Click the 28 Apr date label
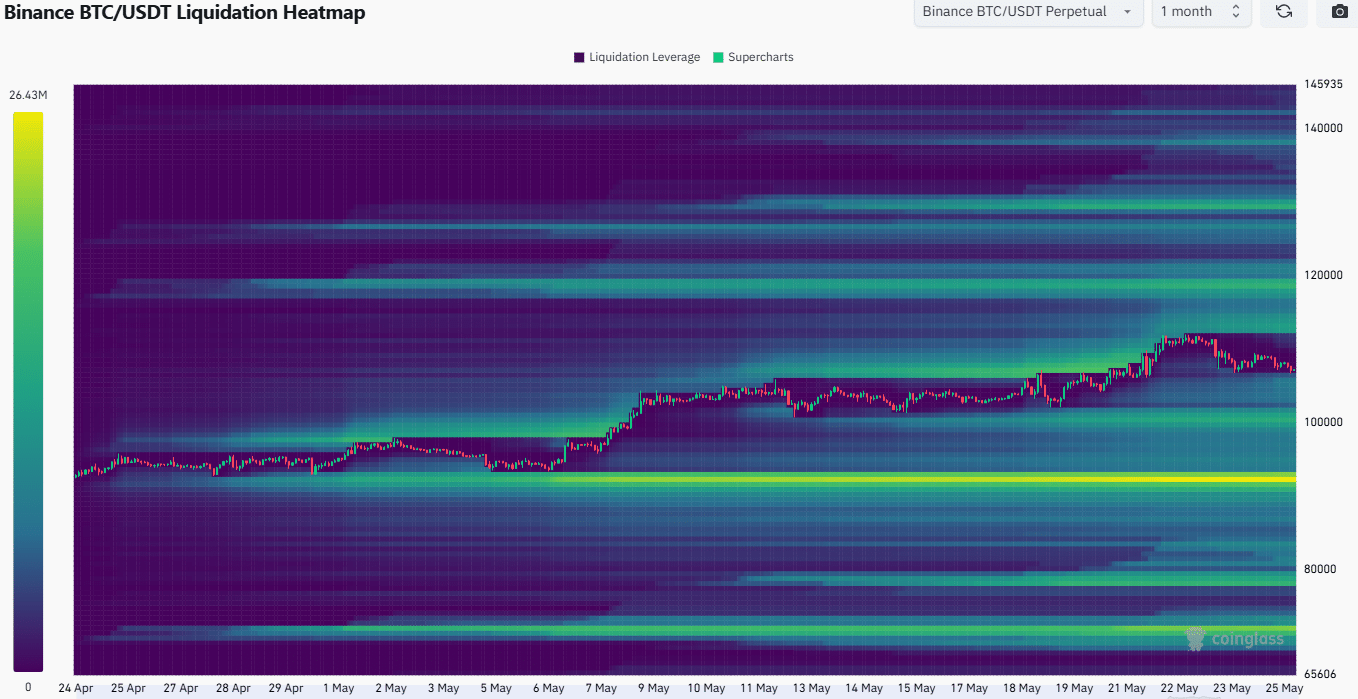 click(x=233, y=688)
